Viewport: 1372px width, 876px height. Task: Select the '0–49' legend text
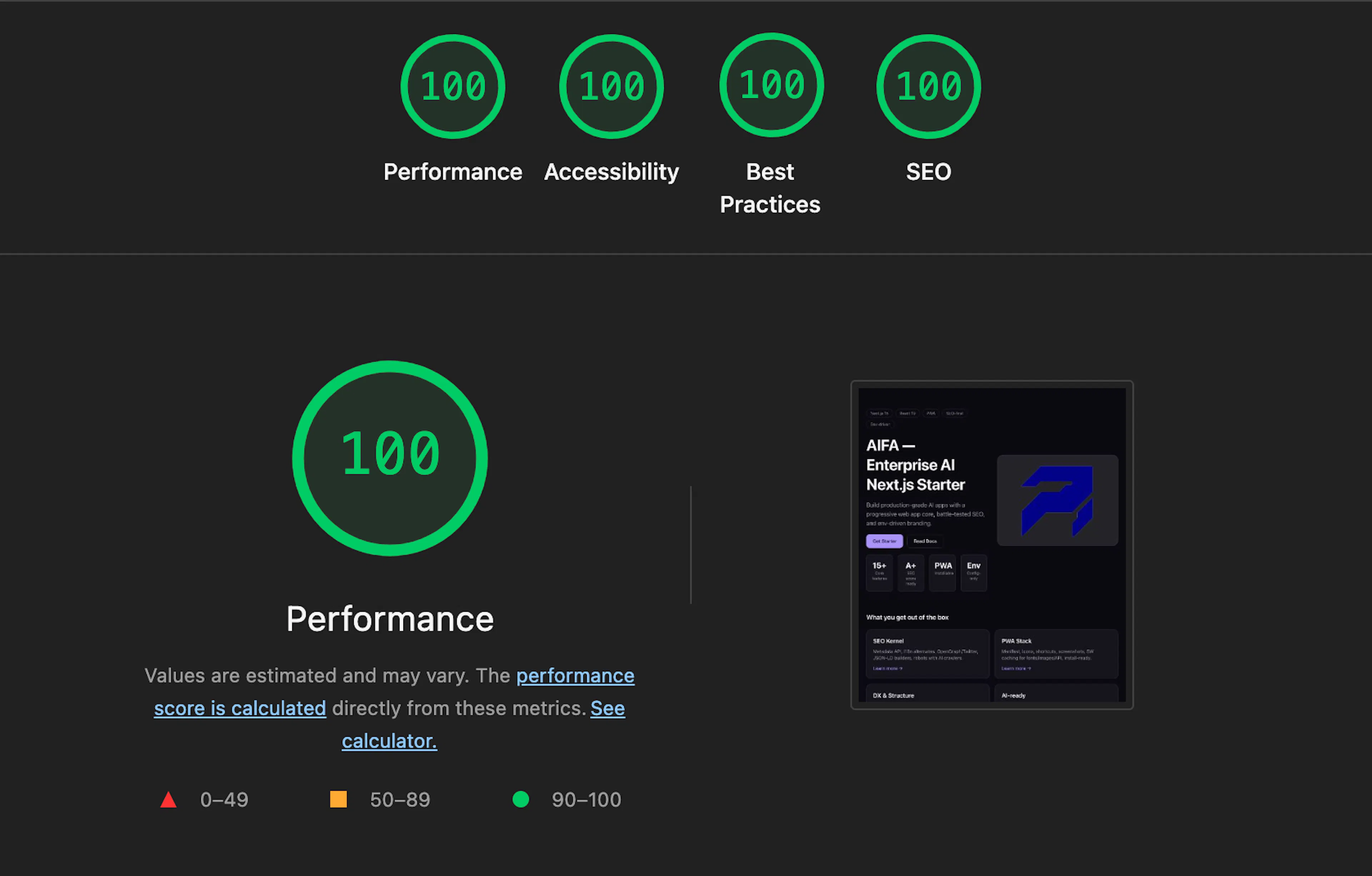click(x=224, y=800)
